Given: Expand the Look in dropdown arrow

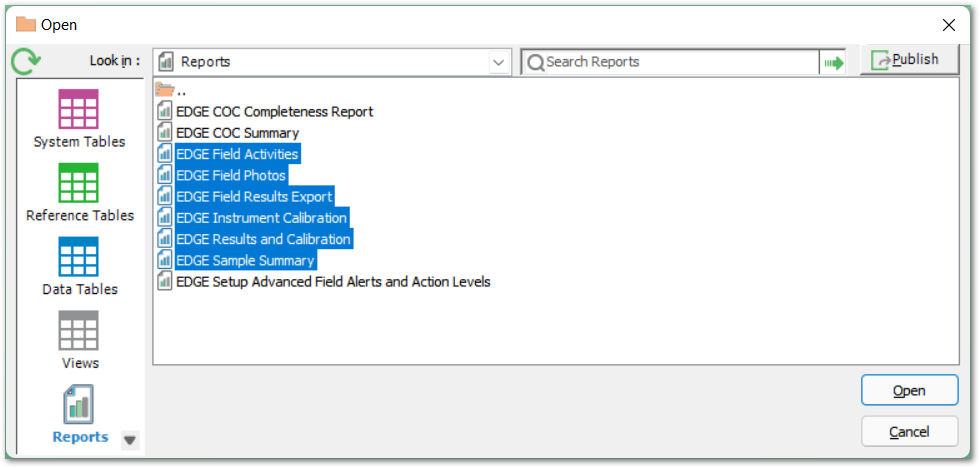Looking at the screenshot, I should tap(498, 62).
